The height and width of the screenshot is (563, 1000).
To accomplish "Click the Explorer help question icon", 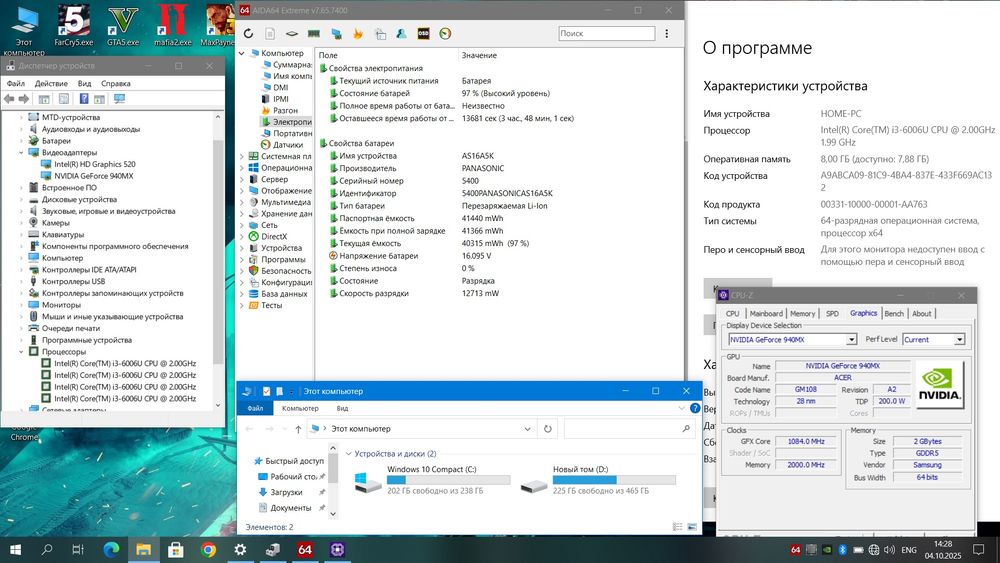I will 695,408.
